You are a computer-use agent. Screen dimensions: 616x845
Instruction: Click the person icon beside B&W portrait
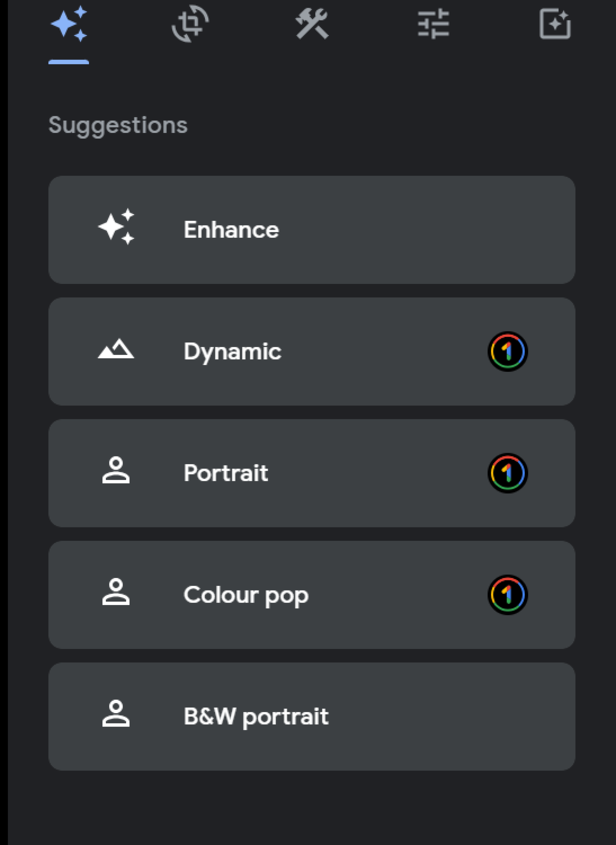click(x=117, y=716)
